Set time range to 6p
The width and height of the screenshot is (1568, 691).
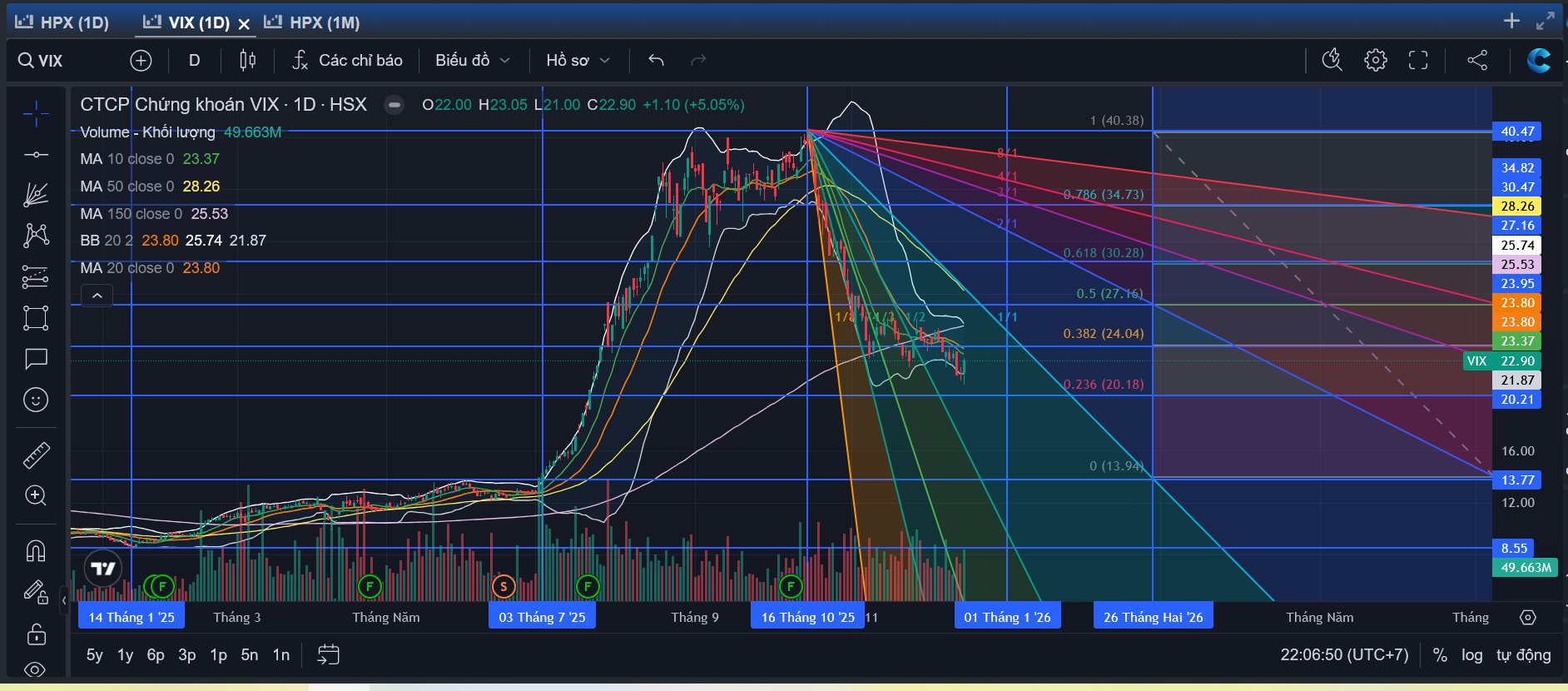pyautogui.click(x=156, y=655)
